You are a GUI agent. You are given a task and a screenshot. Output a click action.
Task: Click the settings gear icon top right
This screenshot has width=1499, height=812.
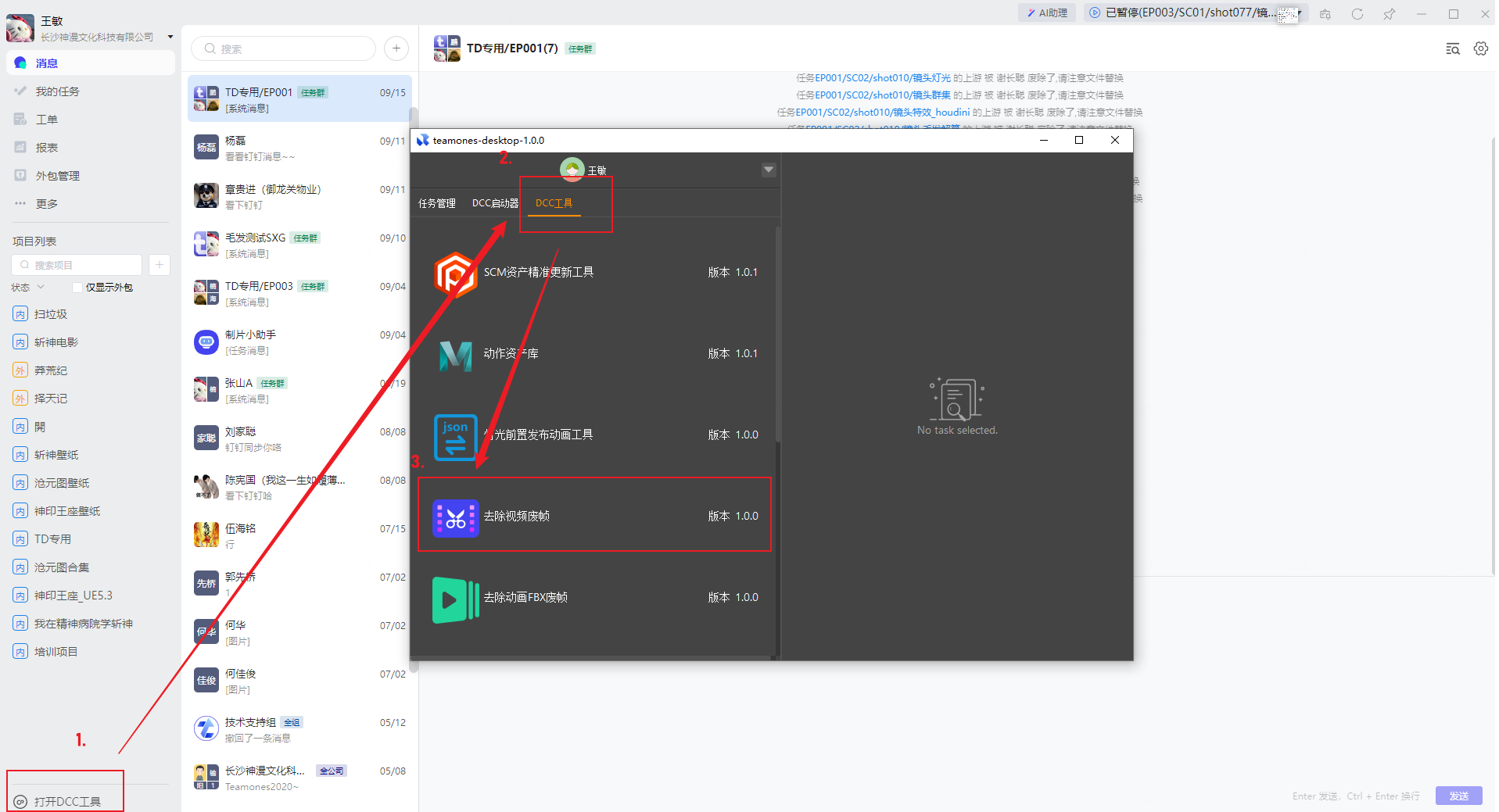coord(1480,48)
